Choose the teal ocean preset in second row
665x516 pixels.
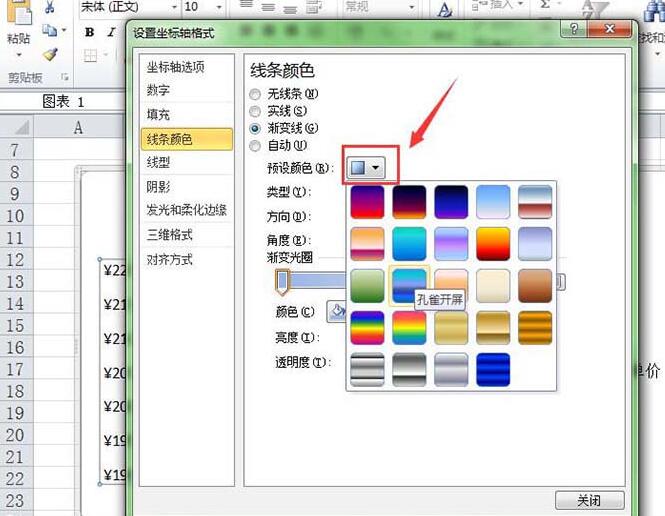point(409,244)
